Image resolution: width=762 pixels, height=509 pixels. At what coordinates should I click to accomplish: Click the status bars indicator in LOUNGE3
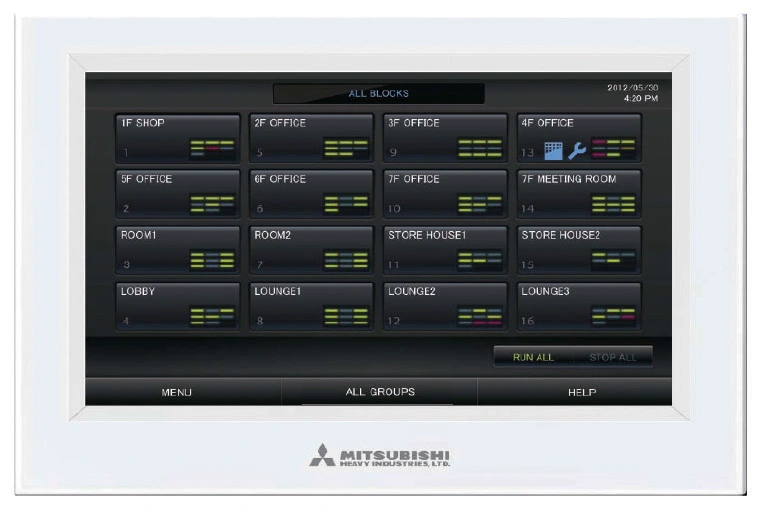[x=613, y=316]
